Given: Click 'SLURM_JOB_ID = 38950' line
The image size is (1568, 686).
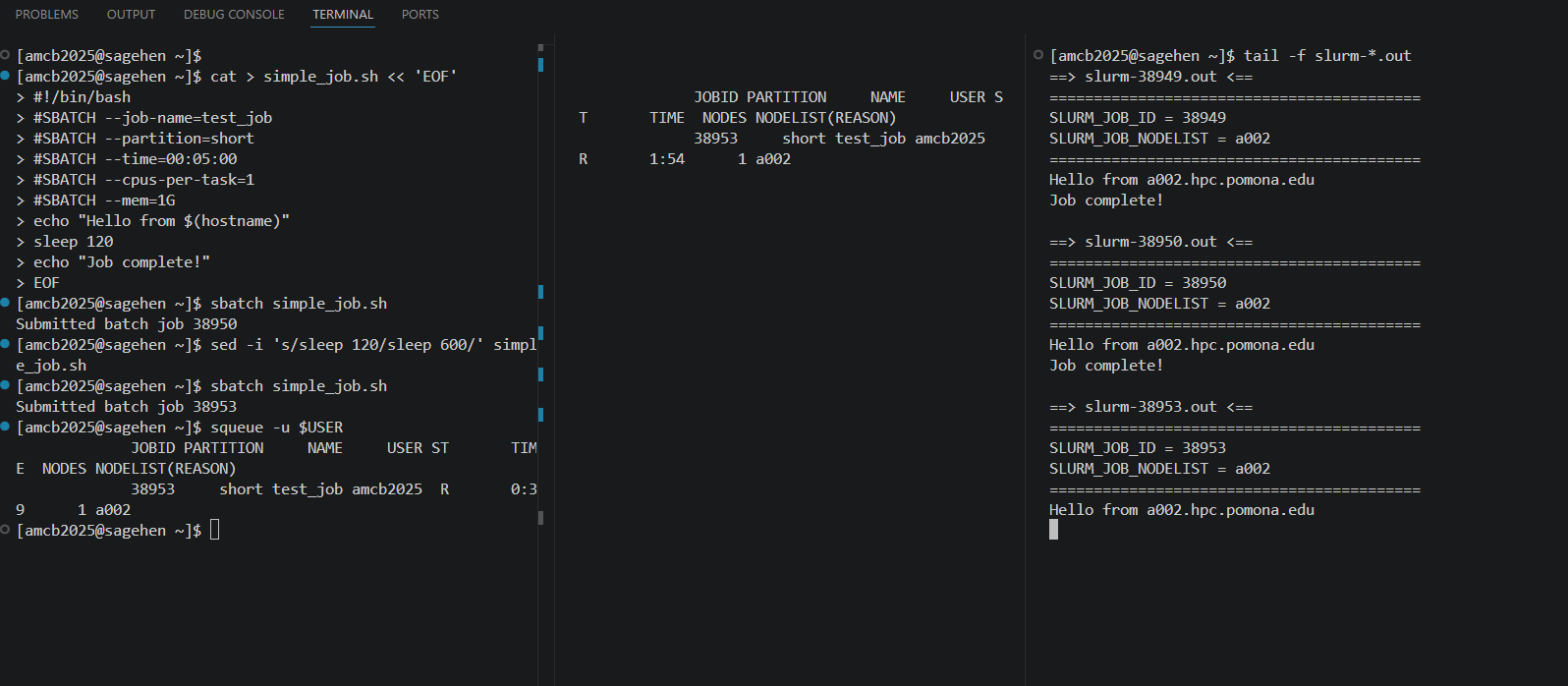Looking at the screenshot, I should [1138, 283].
